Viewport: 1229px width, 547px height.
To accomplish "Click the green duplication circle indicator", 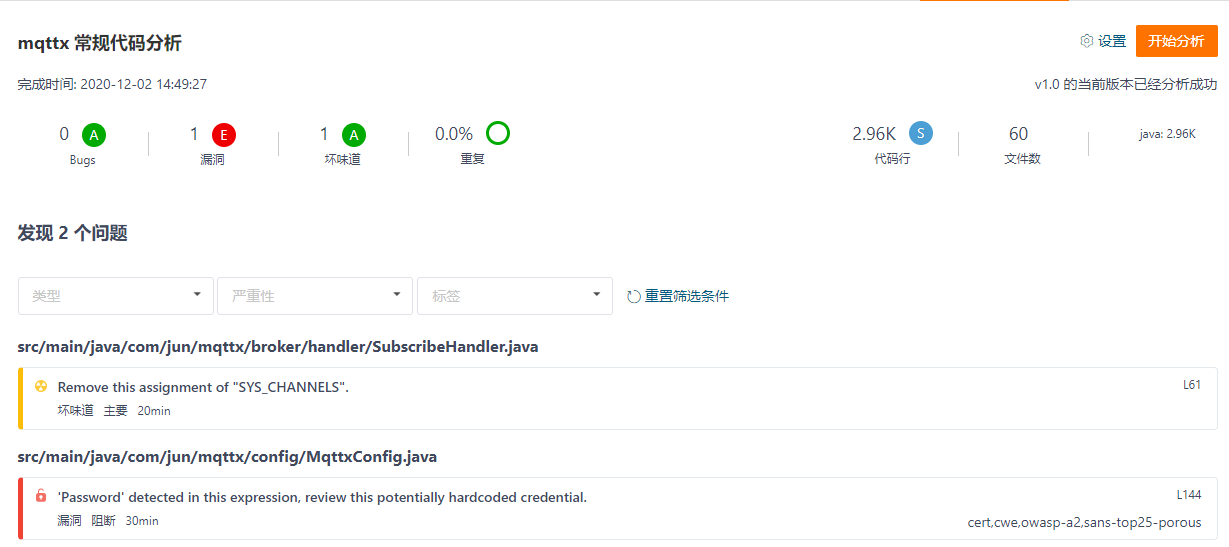I will (x=498, y=133).
